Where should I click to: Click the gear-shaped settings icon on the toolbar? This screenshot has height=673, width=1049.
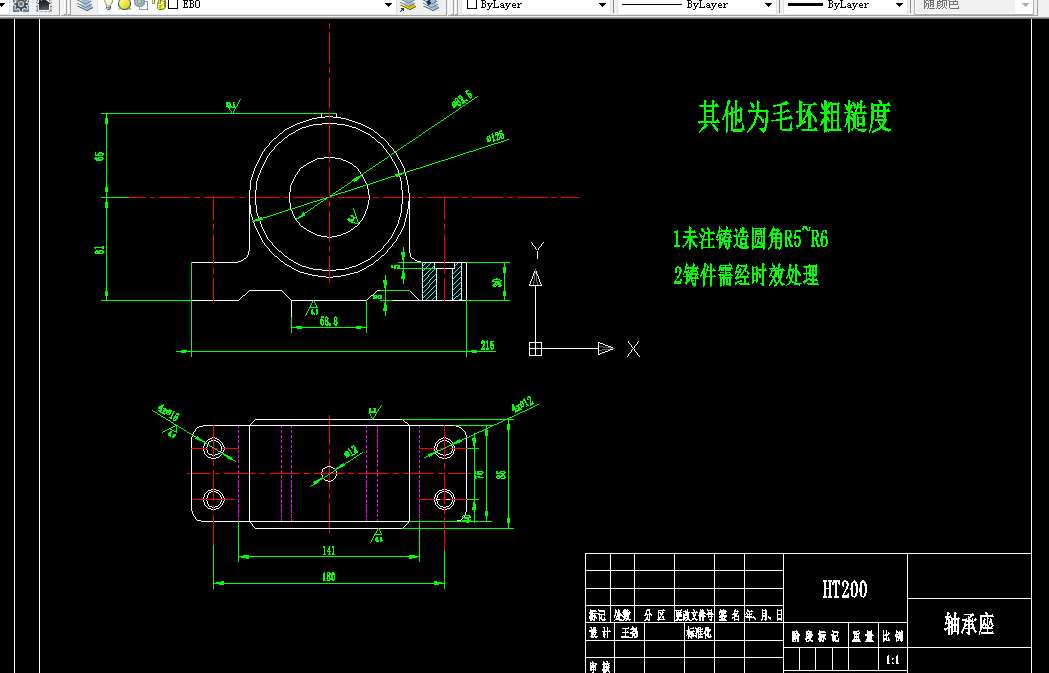[21, 5]
